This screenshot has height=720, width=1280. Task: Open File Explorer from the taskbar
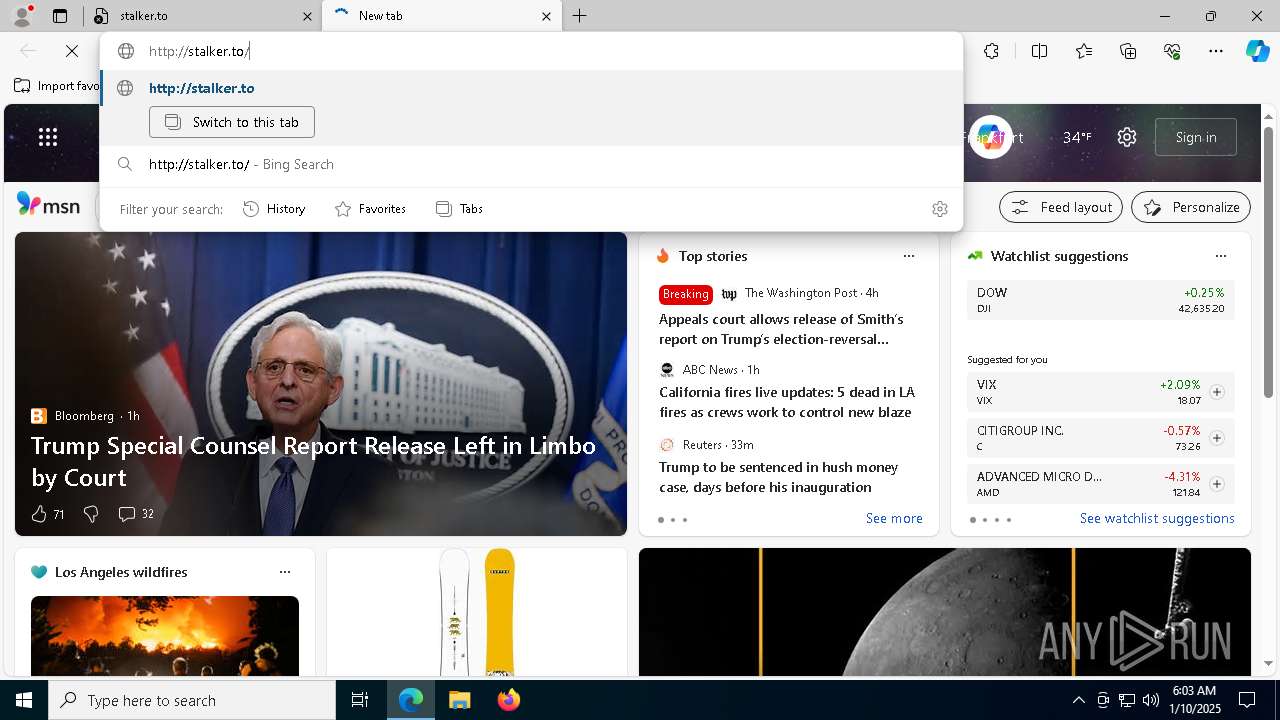[x=459, y=700]
